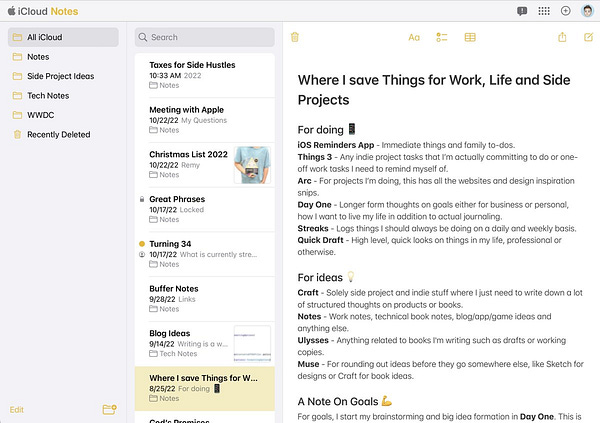Click the bold 'iOS Reminders App' text

click(x=336, y=145)
